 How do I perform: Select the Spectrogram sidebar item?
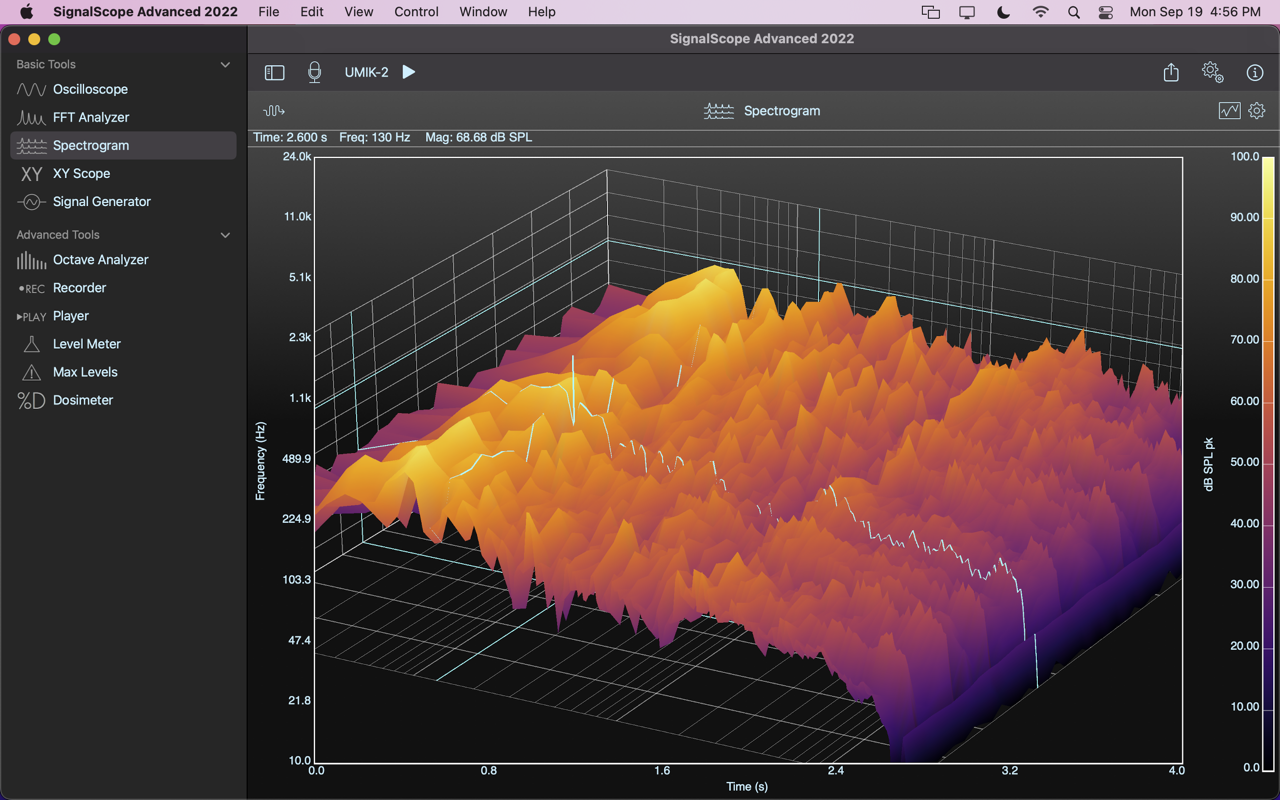point(123,145)
